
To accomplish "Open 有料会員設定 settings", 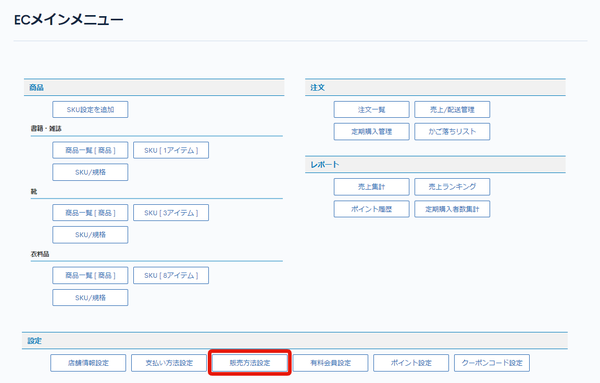I will 331,363.
